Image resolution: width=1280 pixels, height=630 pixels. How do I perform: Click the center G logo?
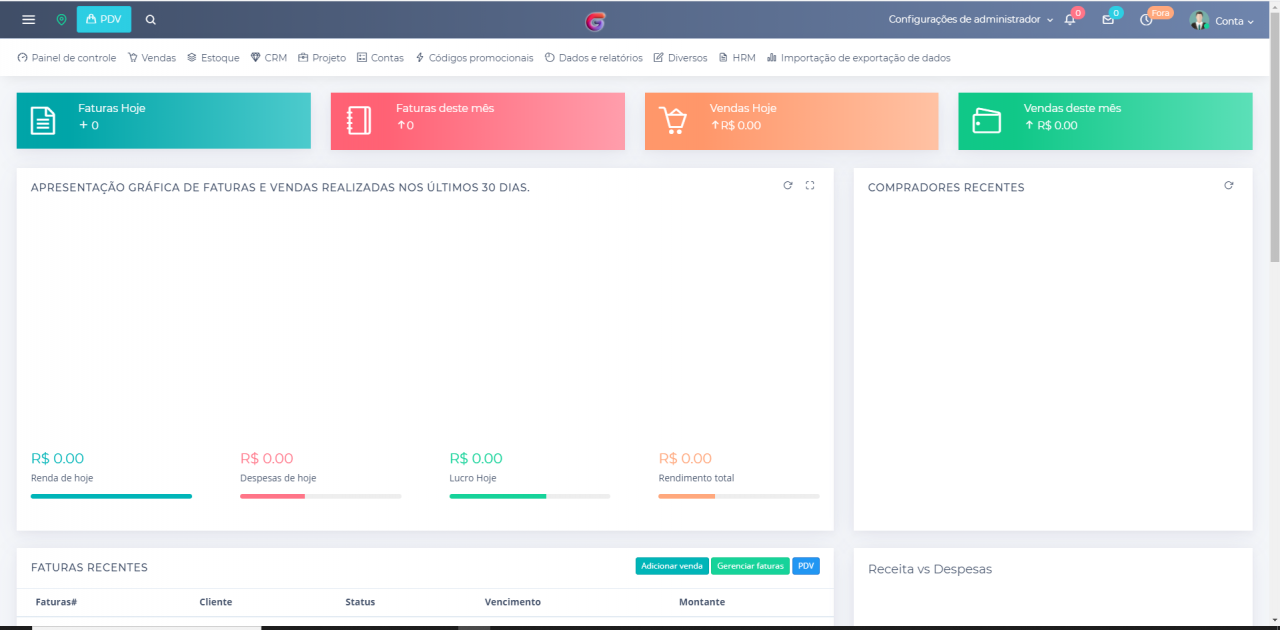click(596, 21)
